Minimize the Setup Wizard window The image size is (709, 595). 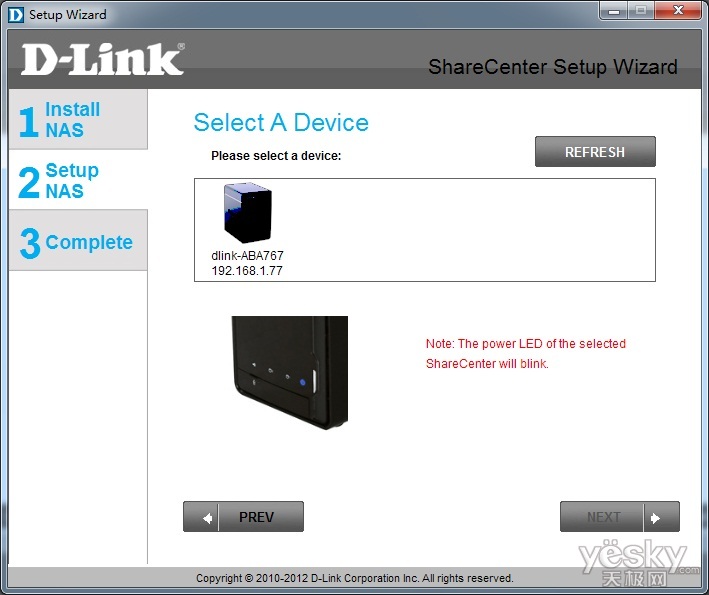pyautogui.click(x=614, y=11)
